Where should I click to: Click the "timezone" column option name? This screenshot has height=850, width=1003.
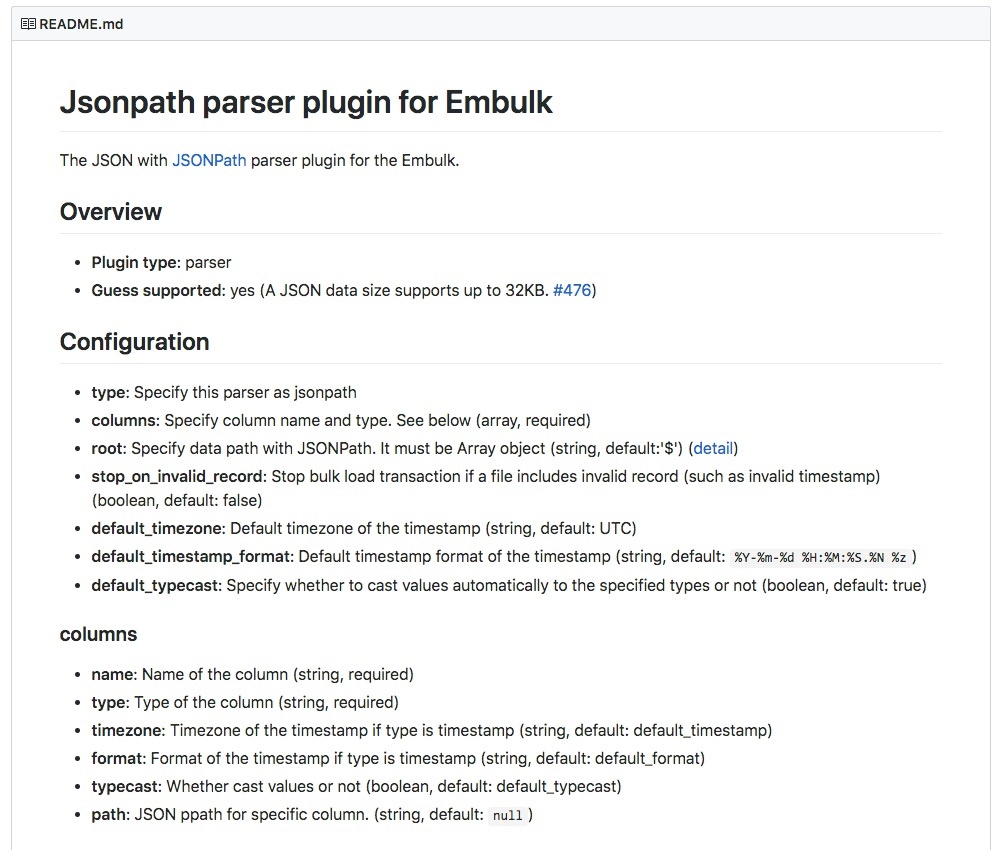pos(128,730)
